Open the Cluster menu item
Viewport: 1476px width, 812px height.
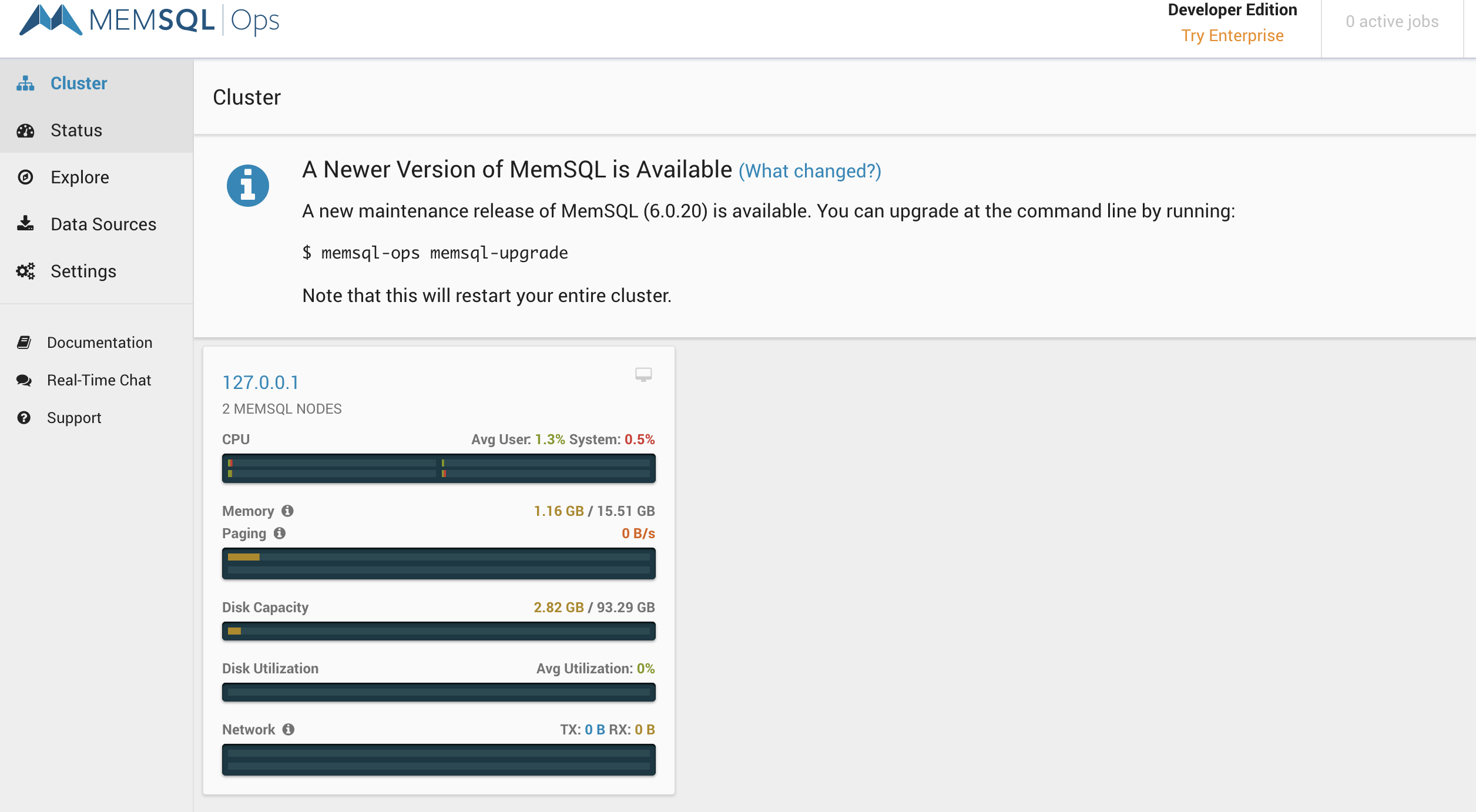coord(97,83)
